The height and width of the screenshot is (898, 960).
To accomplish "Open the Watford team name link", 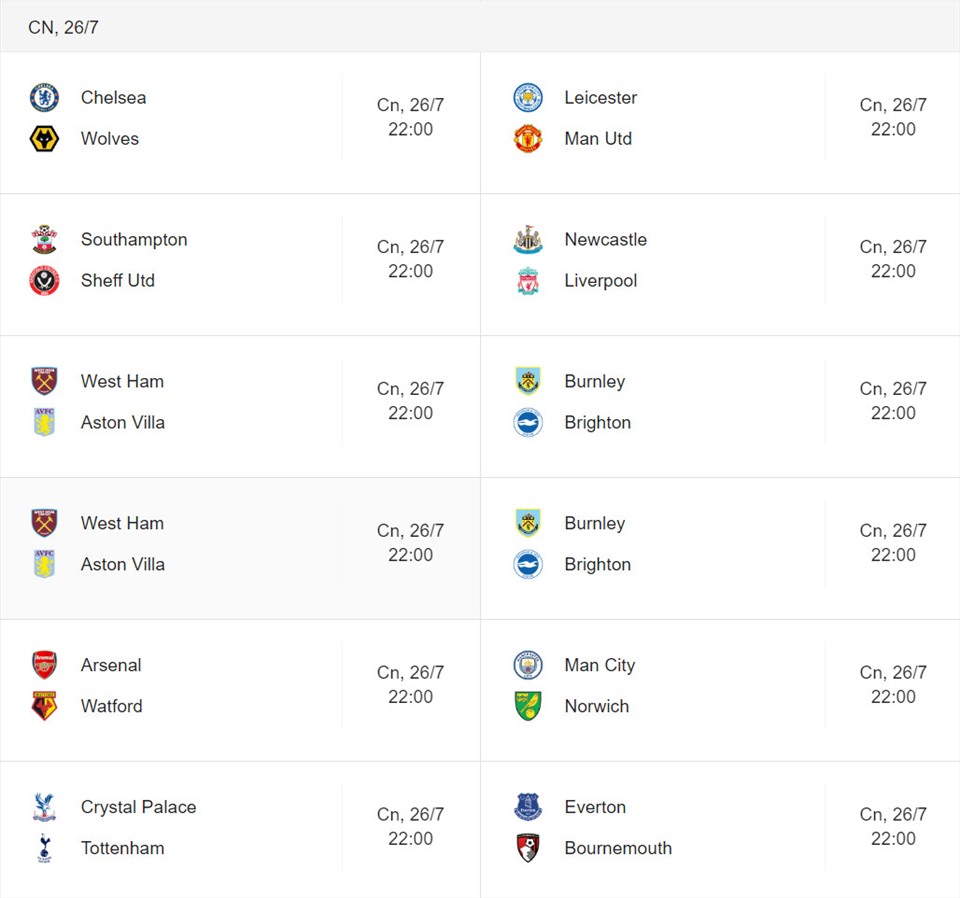I will click(111, 706).
